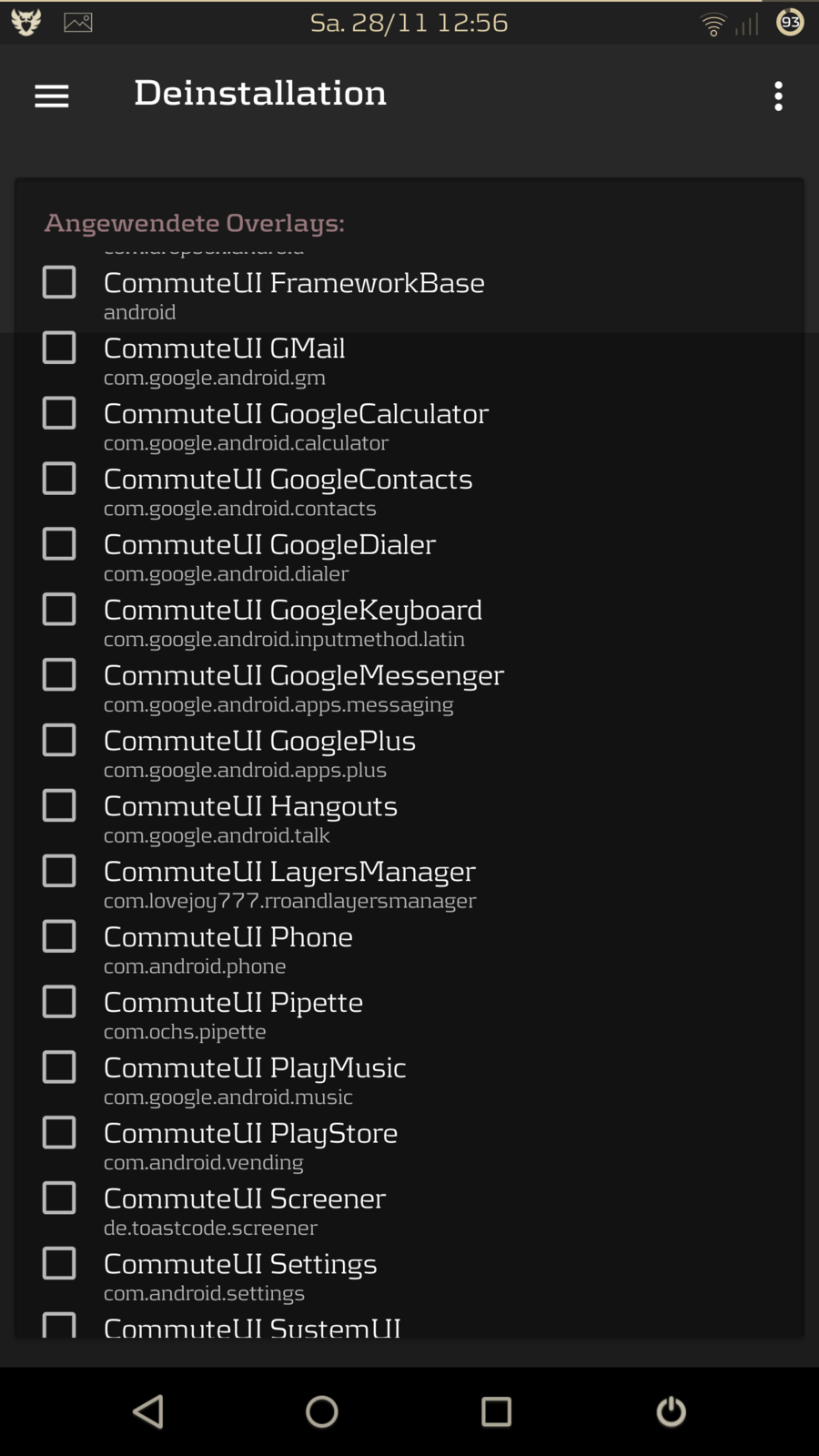Tap the power icon in navigation bar
Image resolution: width=819 pixels, height=1456 pixels.
click(672, 1411)
